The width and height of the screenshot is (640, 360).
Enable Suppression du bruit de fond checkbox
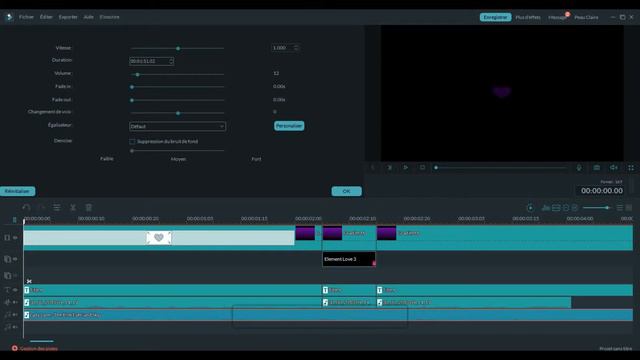tap(132, 142)
